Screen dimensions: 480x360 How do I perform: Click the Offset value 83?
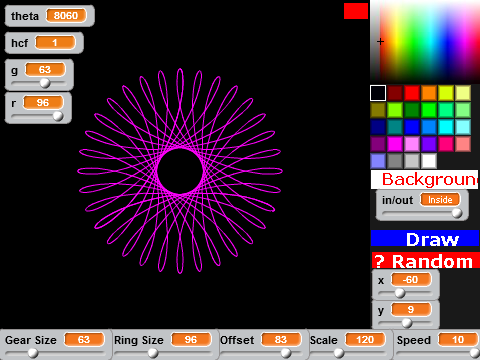pos(281,340)
